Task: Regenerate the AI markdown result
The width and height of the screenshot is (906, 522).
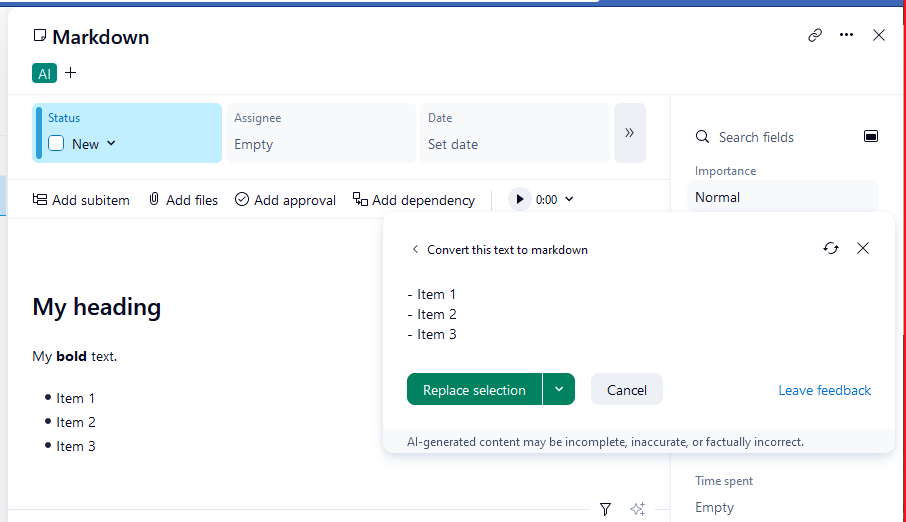Action: click(831, 248)
